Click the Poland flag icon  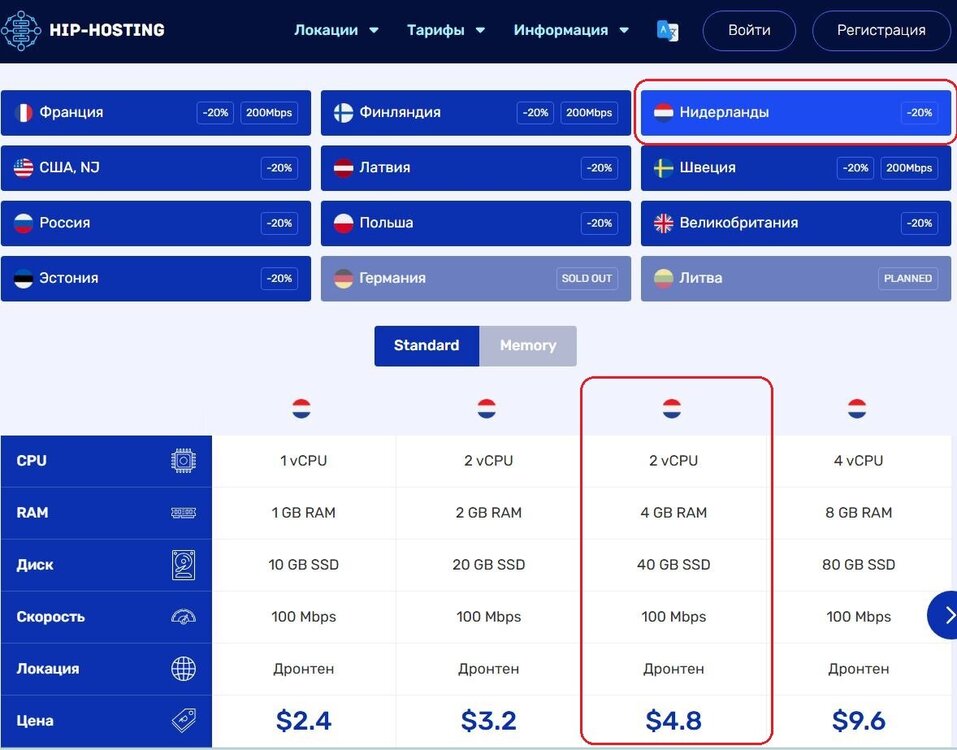click(x=343, y=223)
